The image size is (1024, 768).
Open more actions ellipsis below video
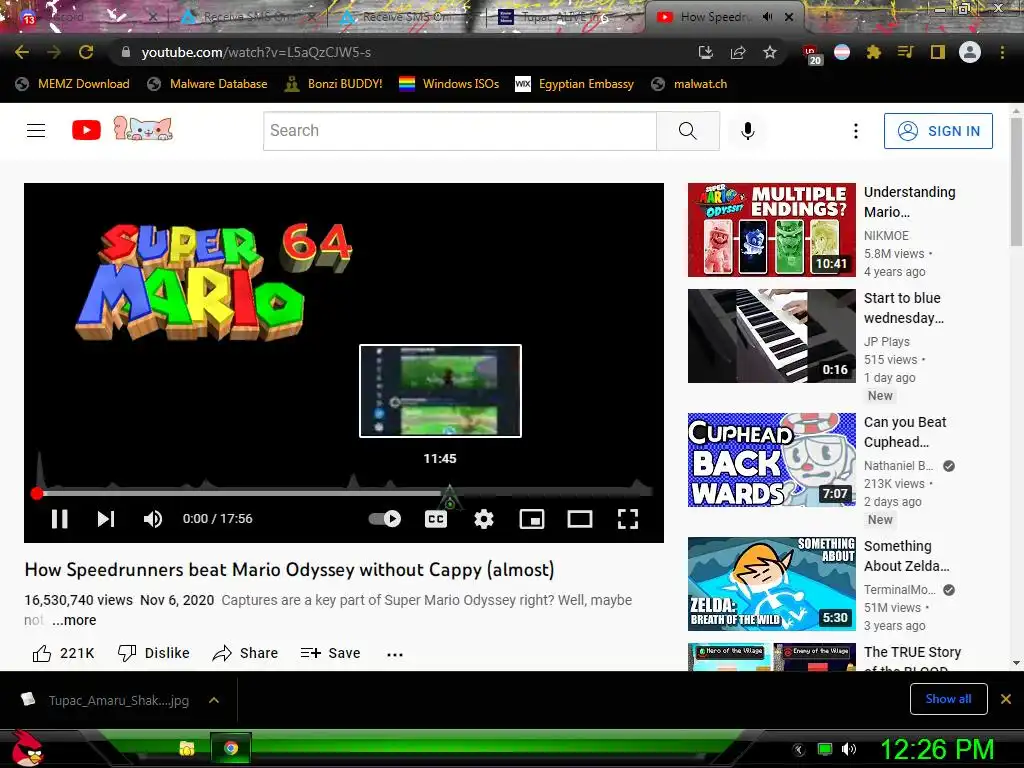[x=395, y=654]
